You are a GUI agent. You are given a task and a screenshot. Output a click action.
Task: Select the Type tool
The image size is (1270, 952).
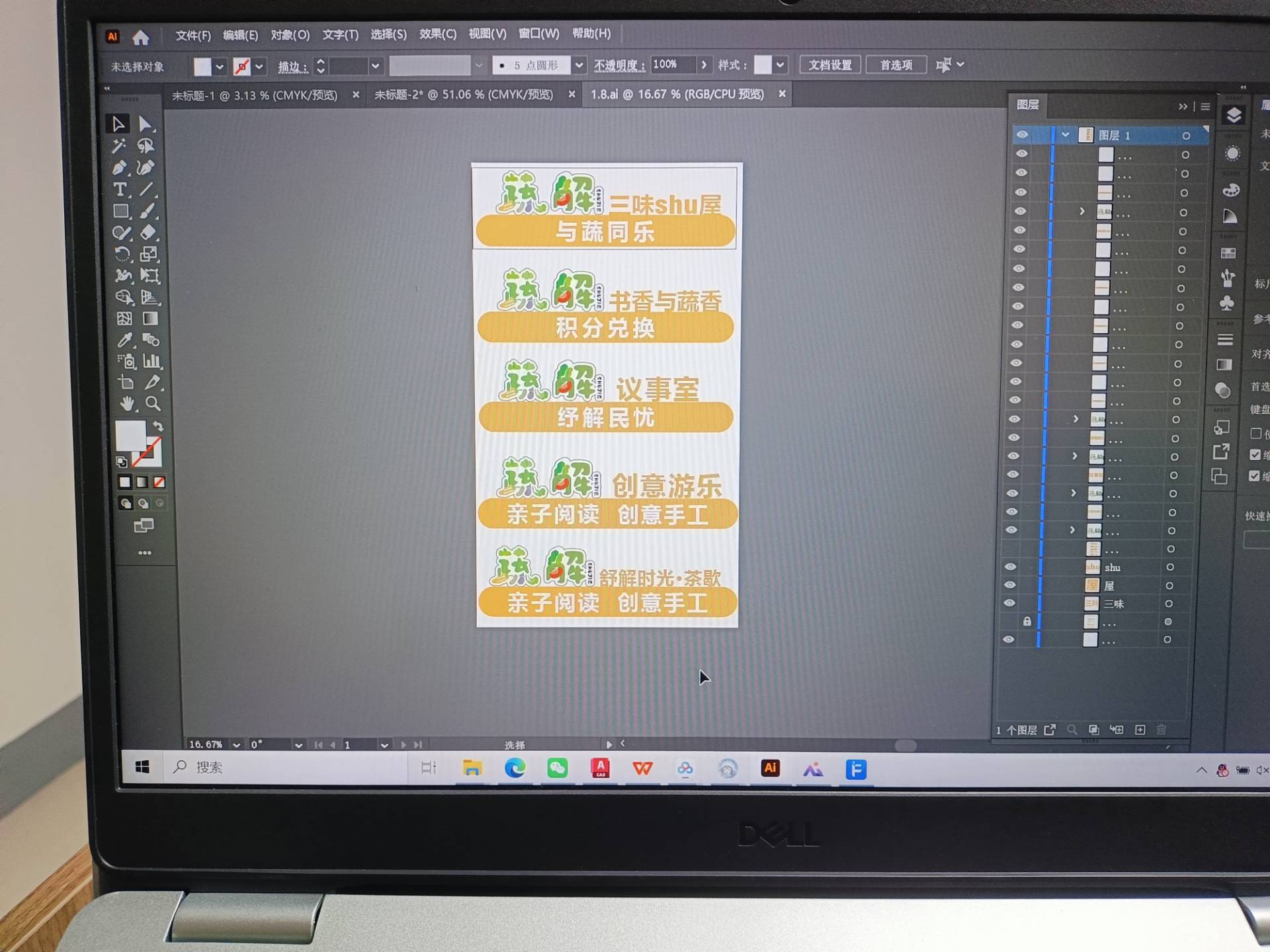tap(120, 190)
